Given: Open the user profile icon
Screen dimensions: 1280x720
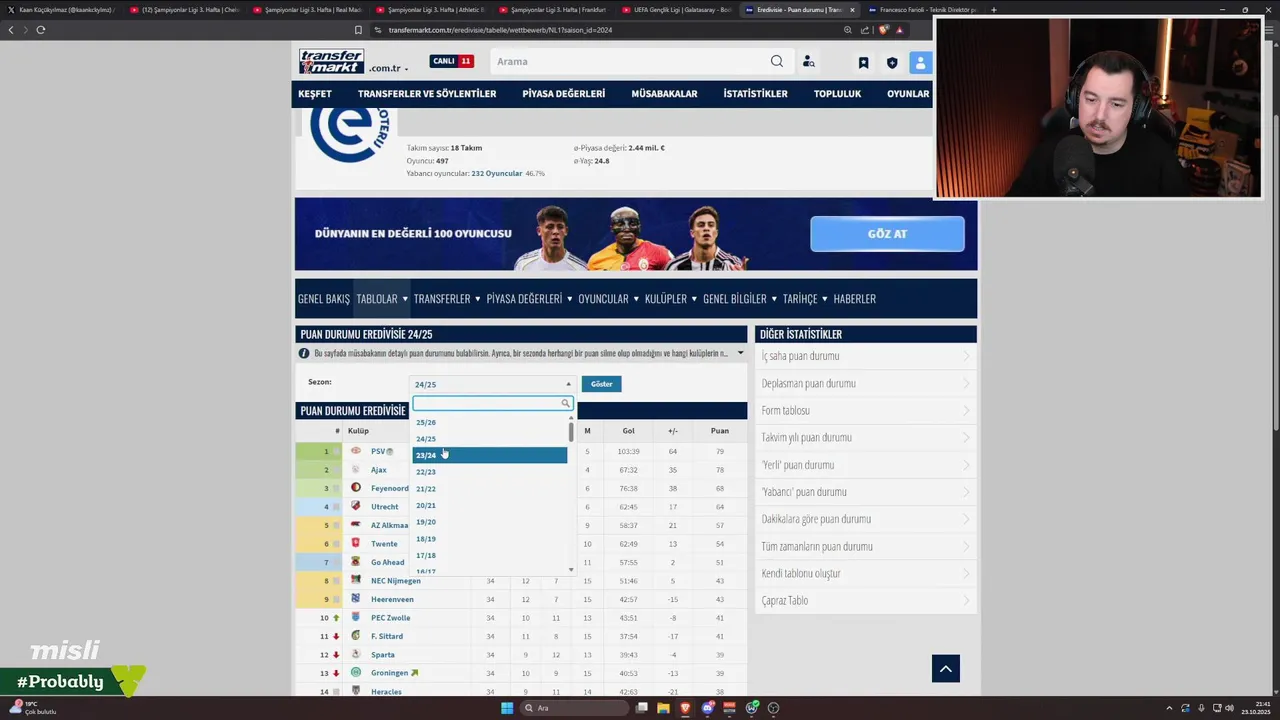Looking at the screenshot, I should [x=920, y=62].
